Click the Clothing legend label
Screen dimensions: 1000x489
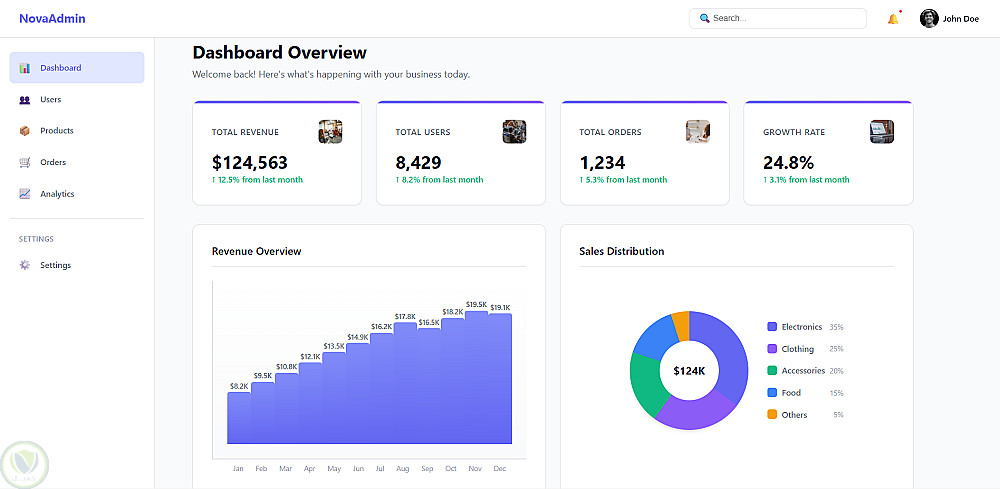pyautogui.click(x=798, y=349)
